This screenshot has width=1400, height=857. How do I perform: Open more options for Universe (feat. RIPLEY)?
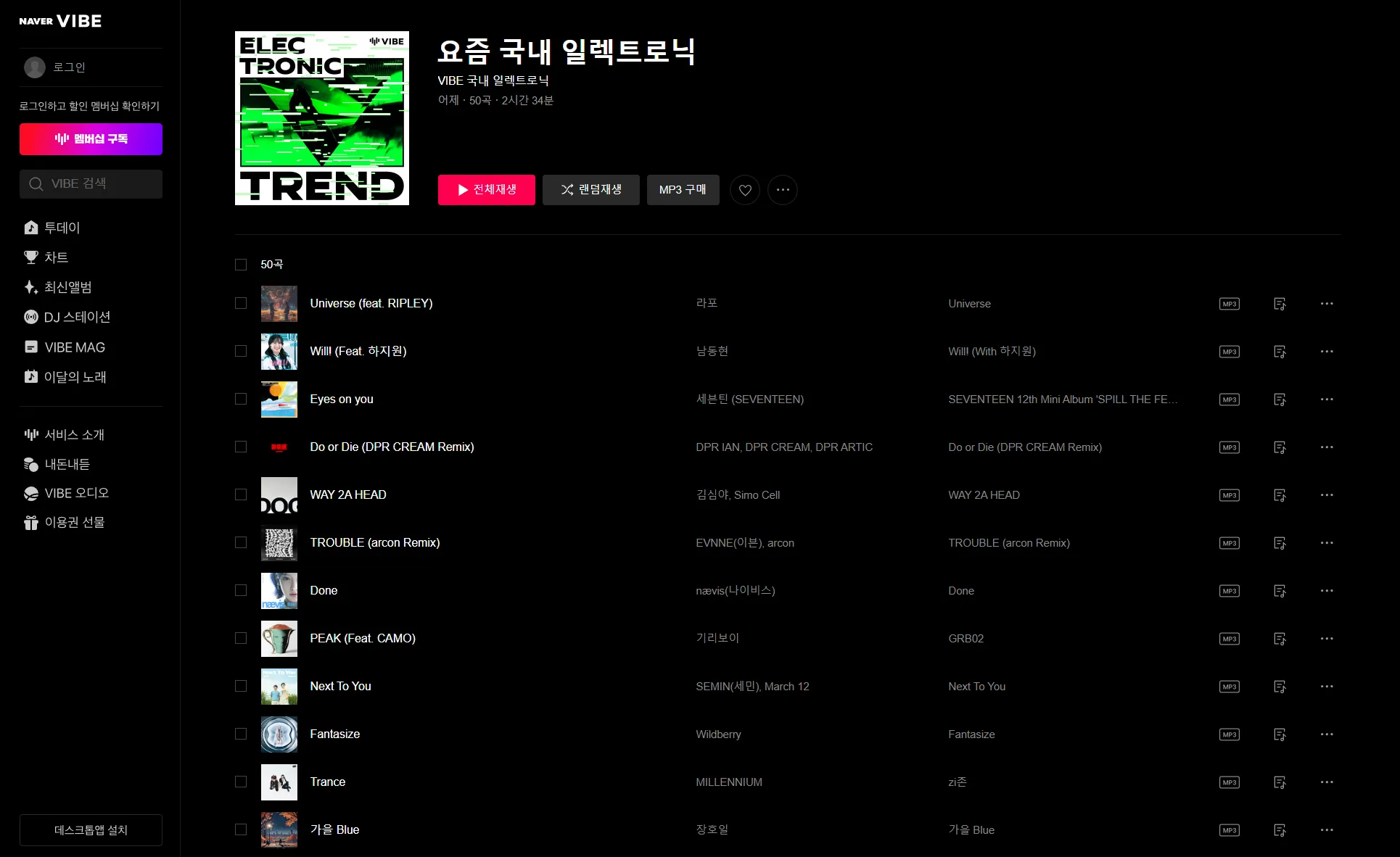coord(1327,304)
